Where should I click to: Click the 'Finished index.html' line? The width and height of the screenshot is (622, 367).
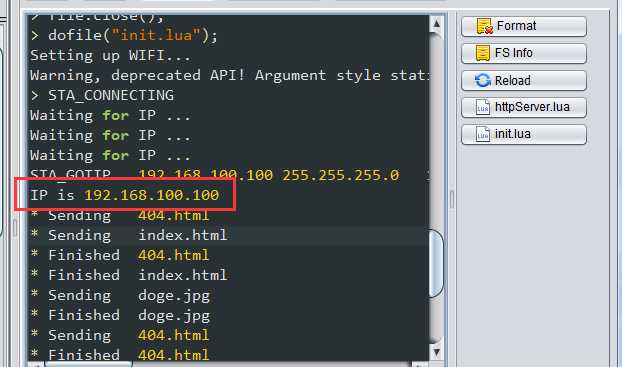click(x=129, y=275)
